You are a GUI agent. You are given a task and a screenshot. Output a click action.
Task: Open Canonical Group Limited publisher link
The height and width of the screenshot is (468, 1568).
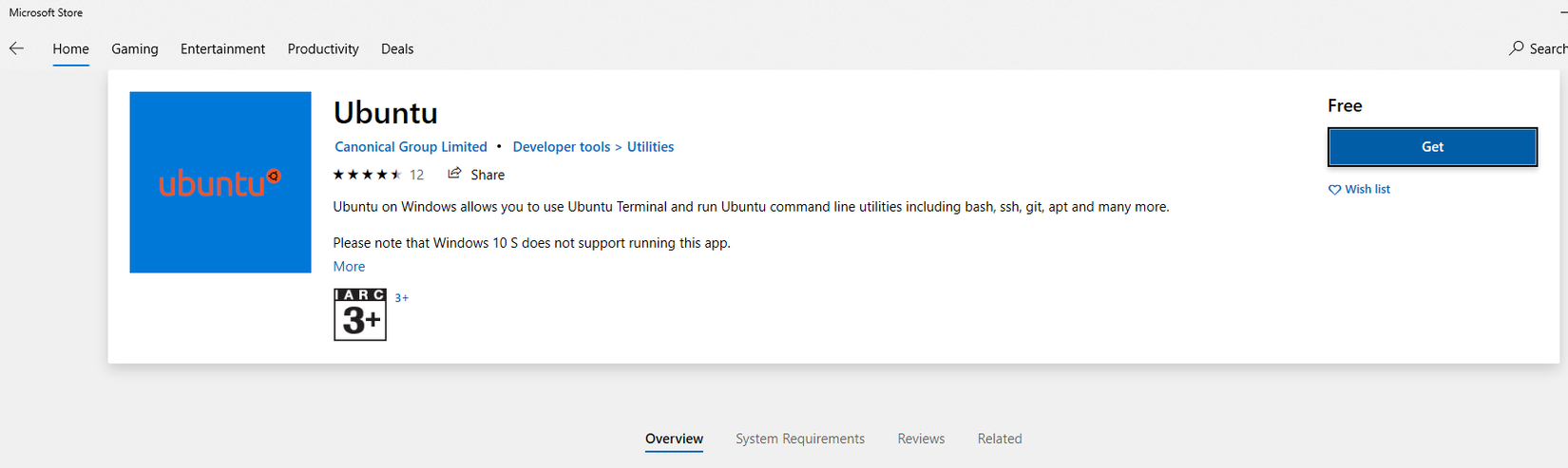[x=411, y=147]
